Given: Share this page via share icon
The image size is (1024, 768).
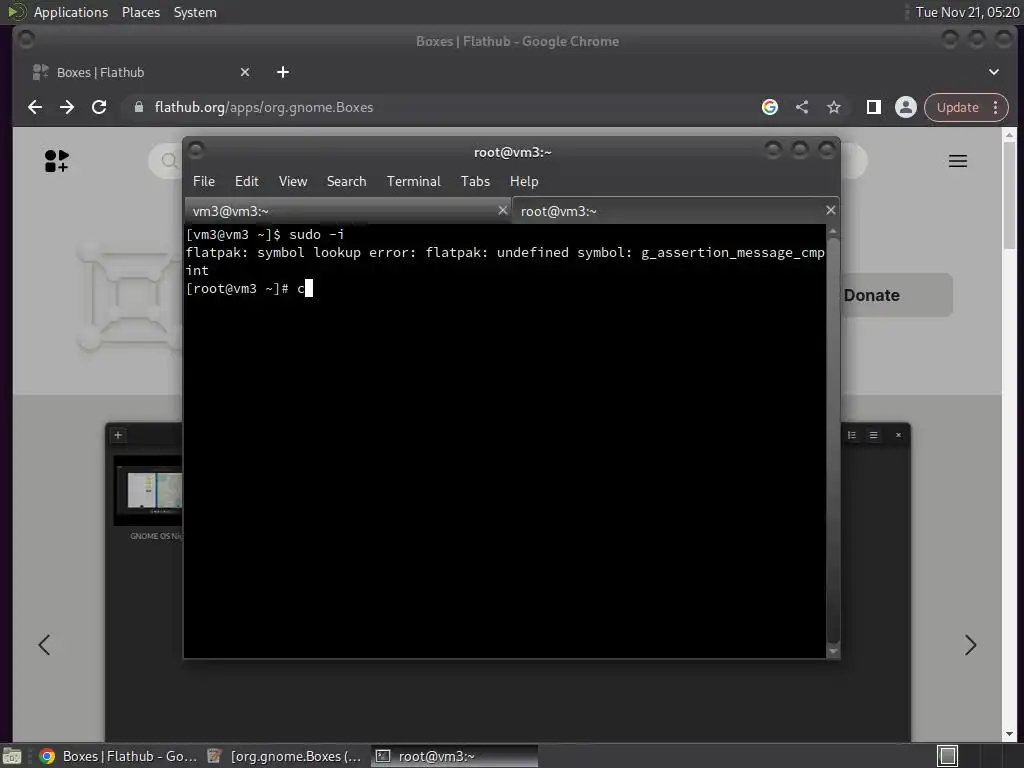Looking at the screenshot, I should 802,107.
